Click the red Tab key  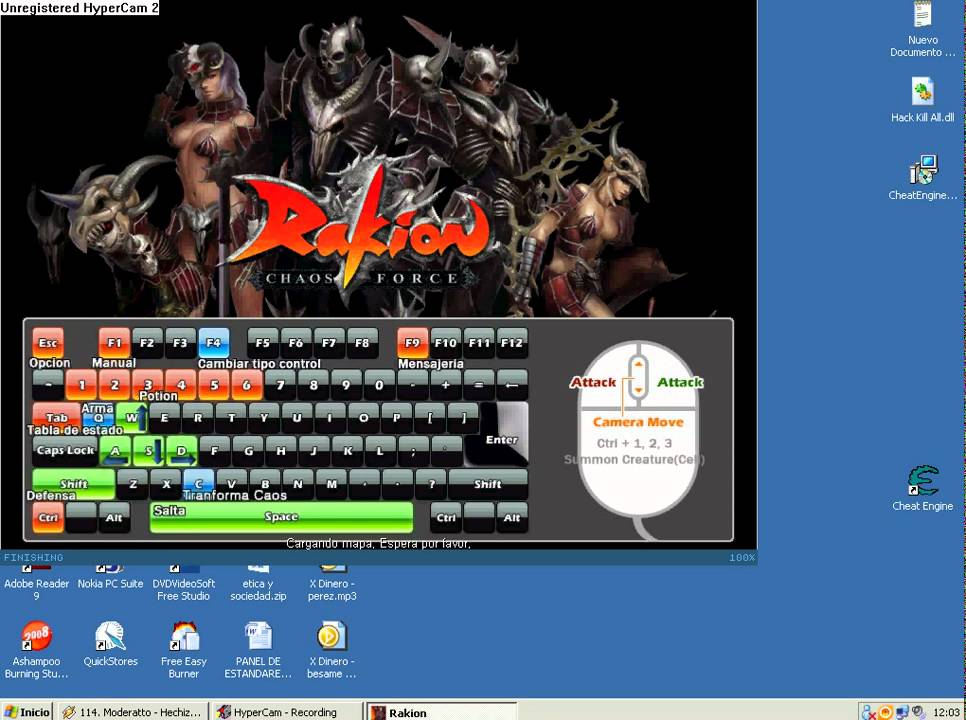click(x=56, y=417)
